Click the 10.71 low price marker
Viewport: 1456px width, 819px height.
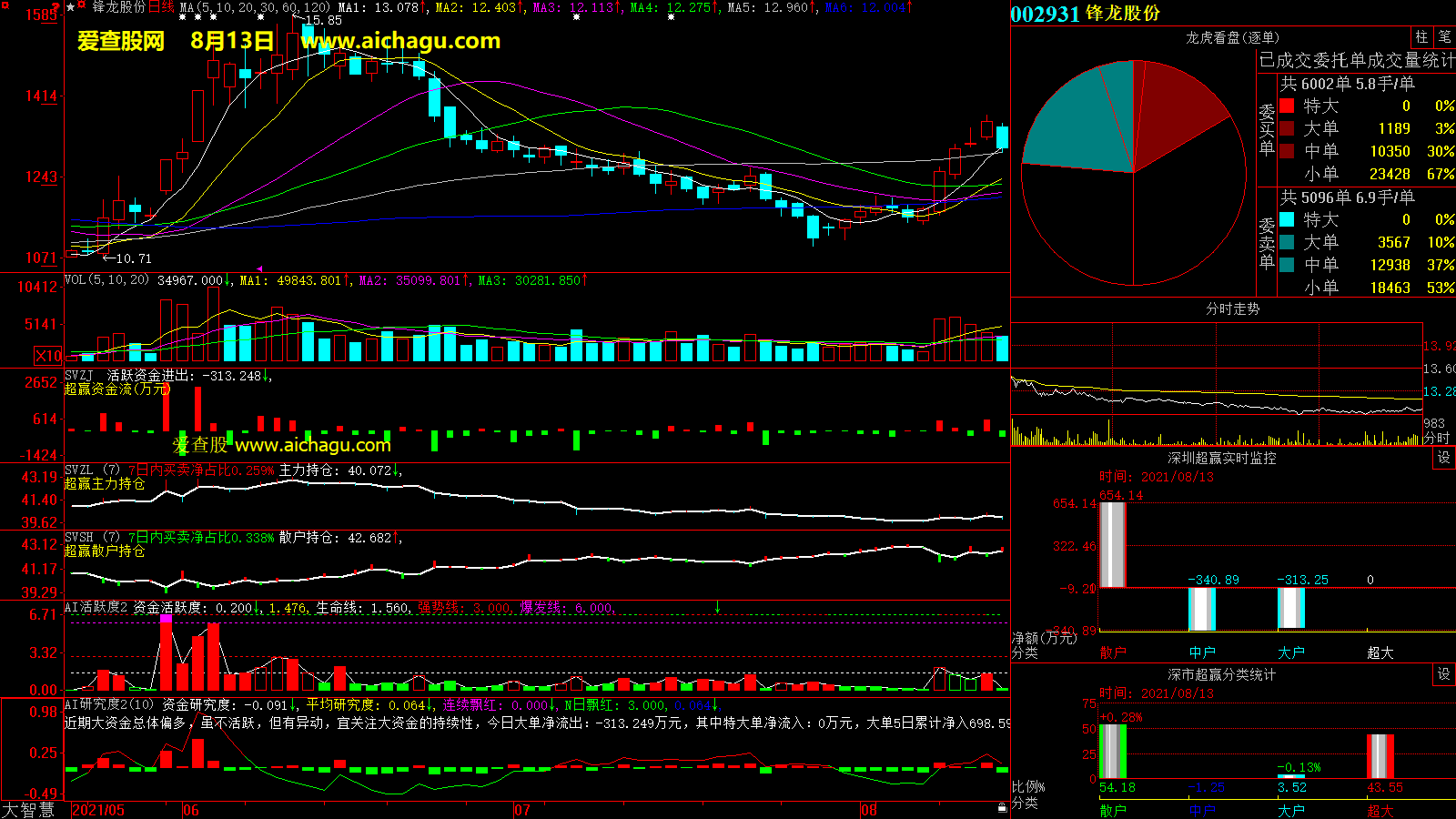[x=133, y=259]
